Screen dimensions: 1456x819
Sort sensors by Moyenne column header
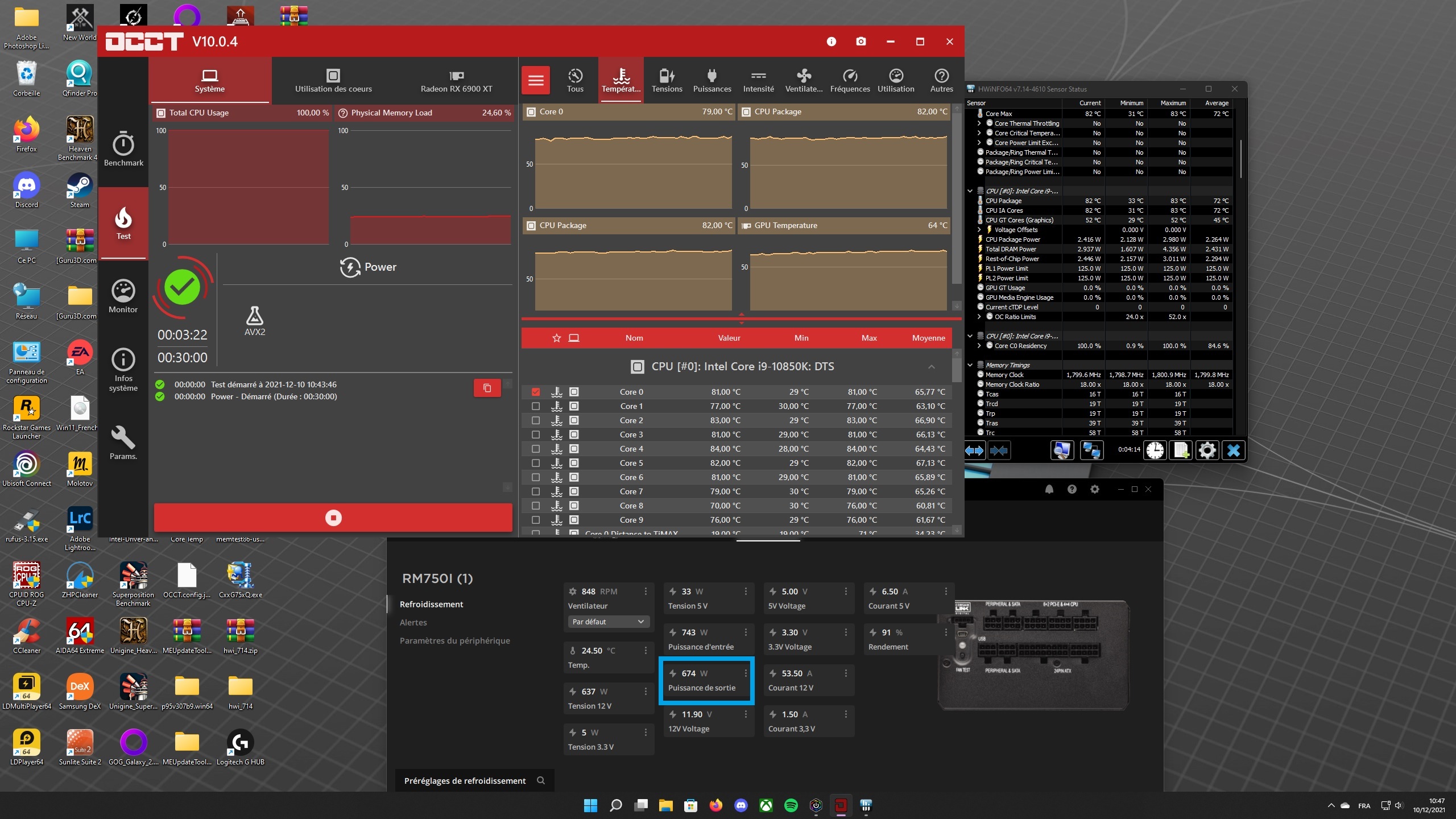click(x=929, y=338)
